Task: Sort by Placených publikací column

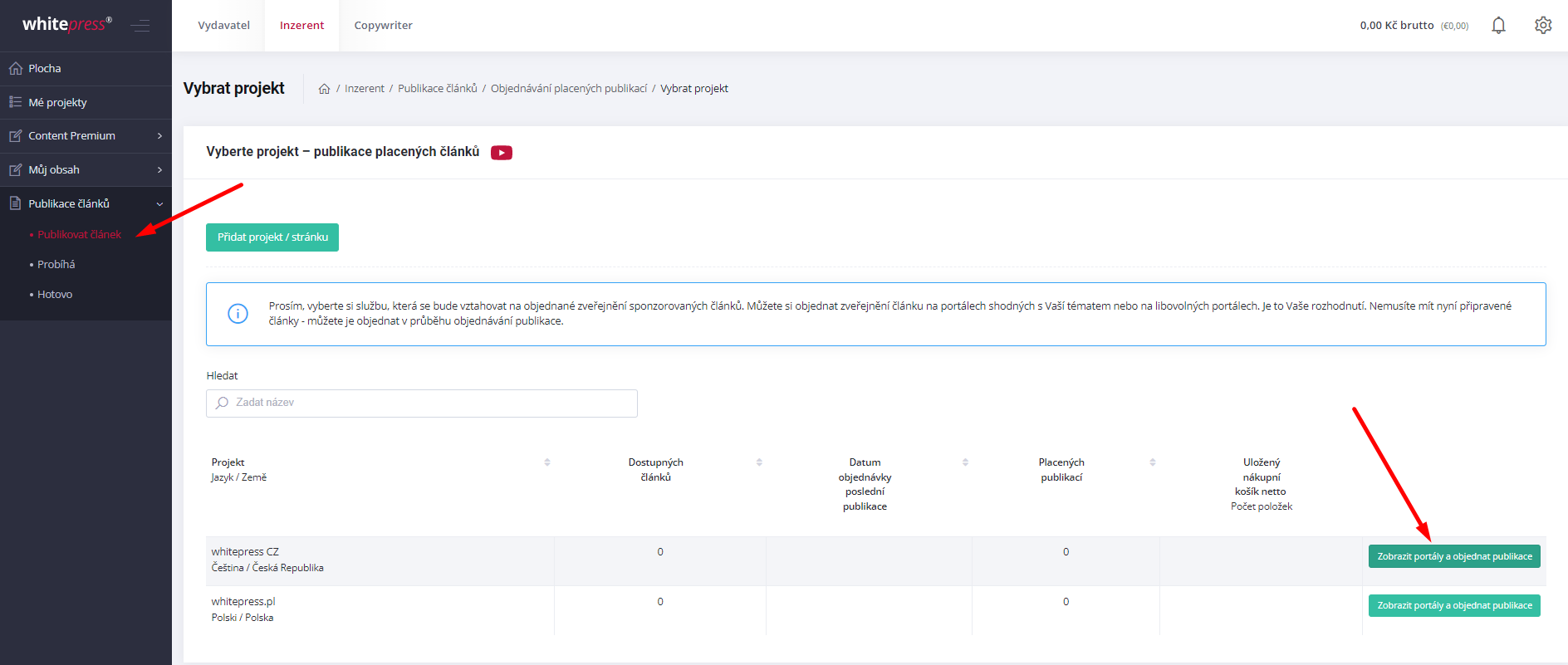Action: pyautogui.click(x=1153, y=462)
